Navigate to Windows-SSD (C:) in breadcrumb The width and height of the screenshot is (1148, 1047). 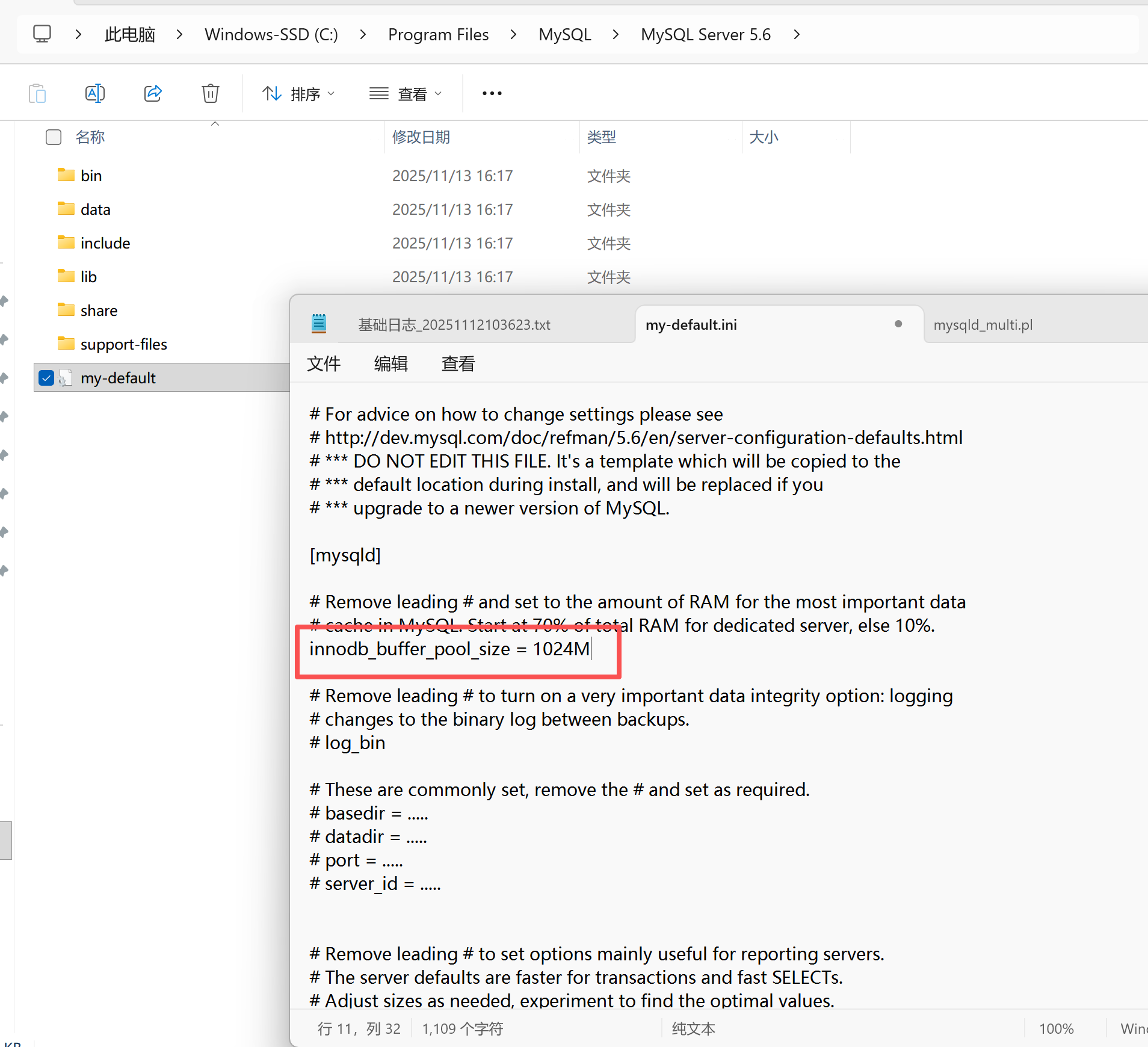coord(271,34)
